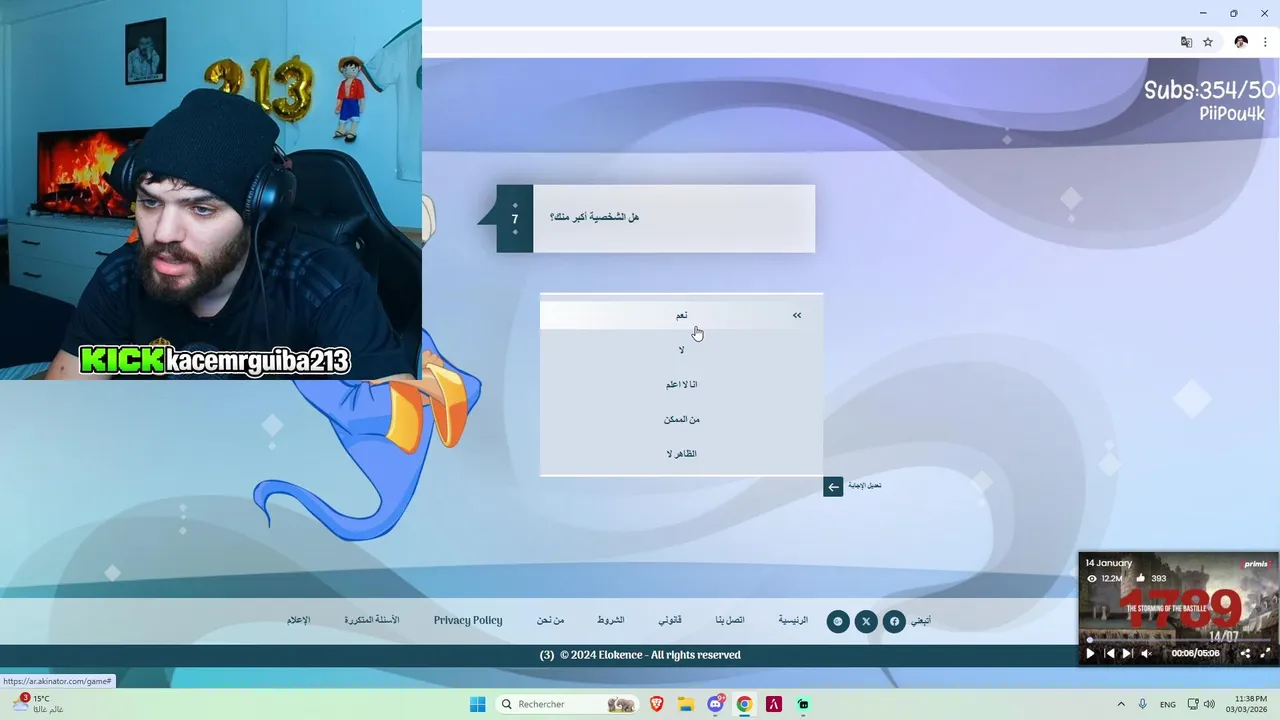Seek along the video ad progress bar
The width and height of the screenshot is (1280, 720).
tap(1179, 640)
